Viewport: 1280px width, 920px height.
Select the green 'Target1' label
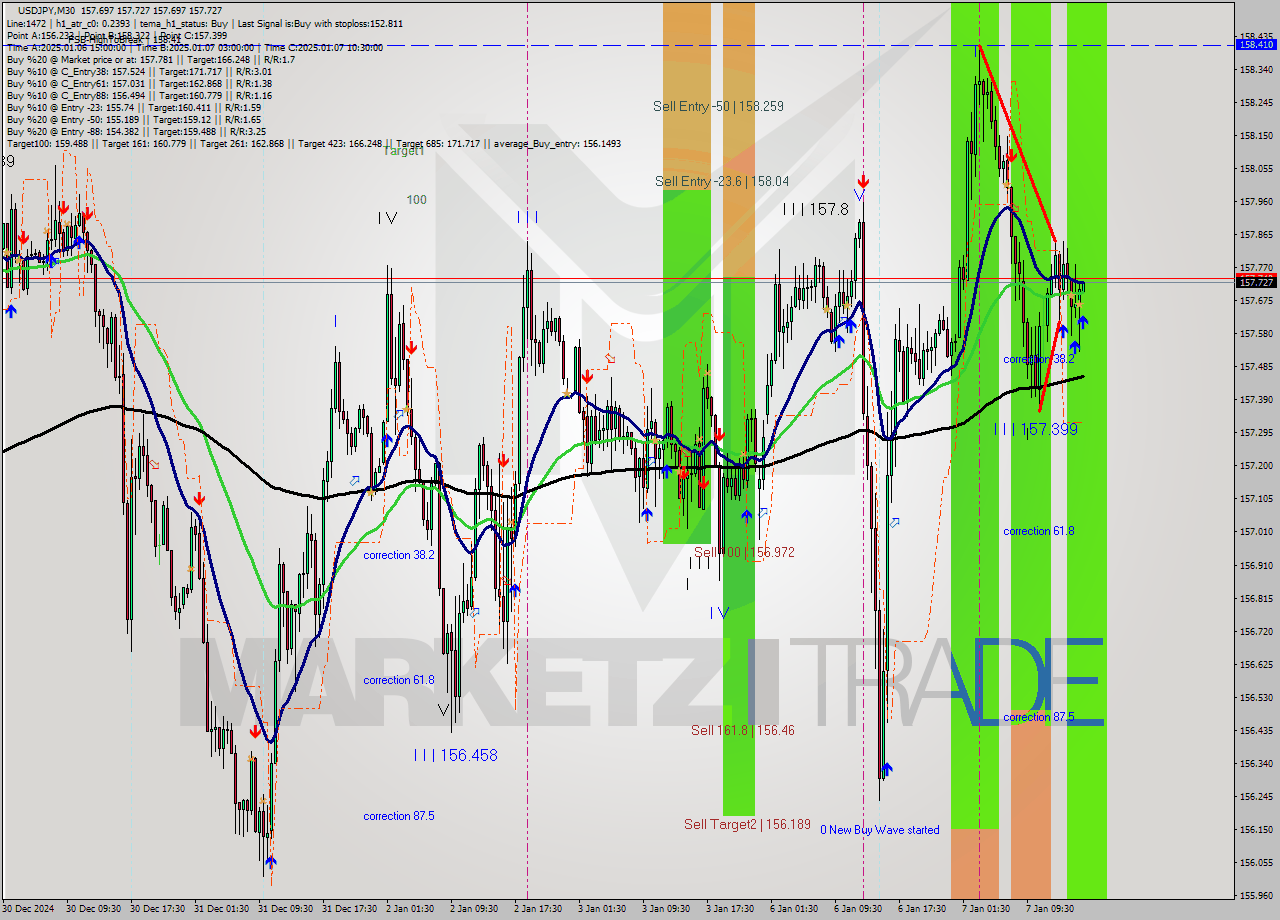click(x=404, y=151)
